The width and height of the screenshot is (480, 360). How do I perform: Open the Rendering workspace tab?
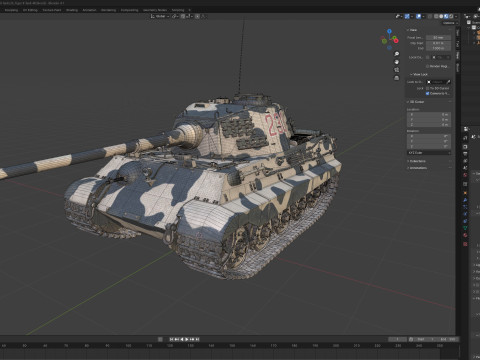108,10
